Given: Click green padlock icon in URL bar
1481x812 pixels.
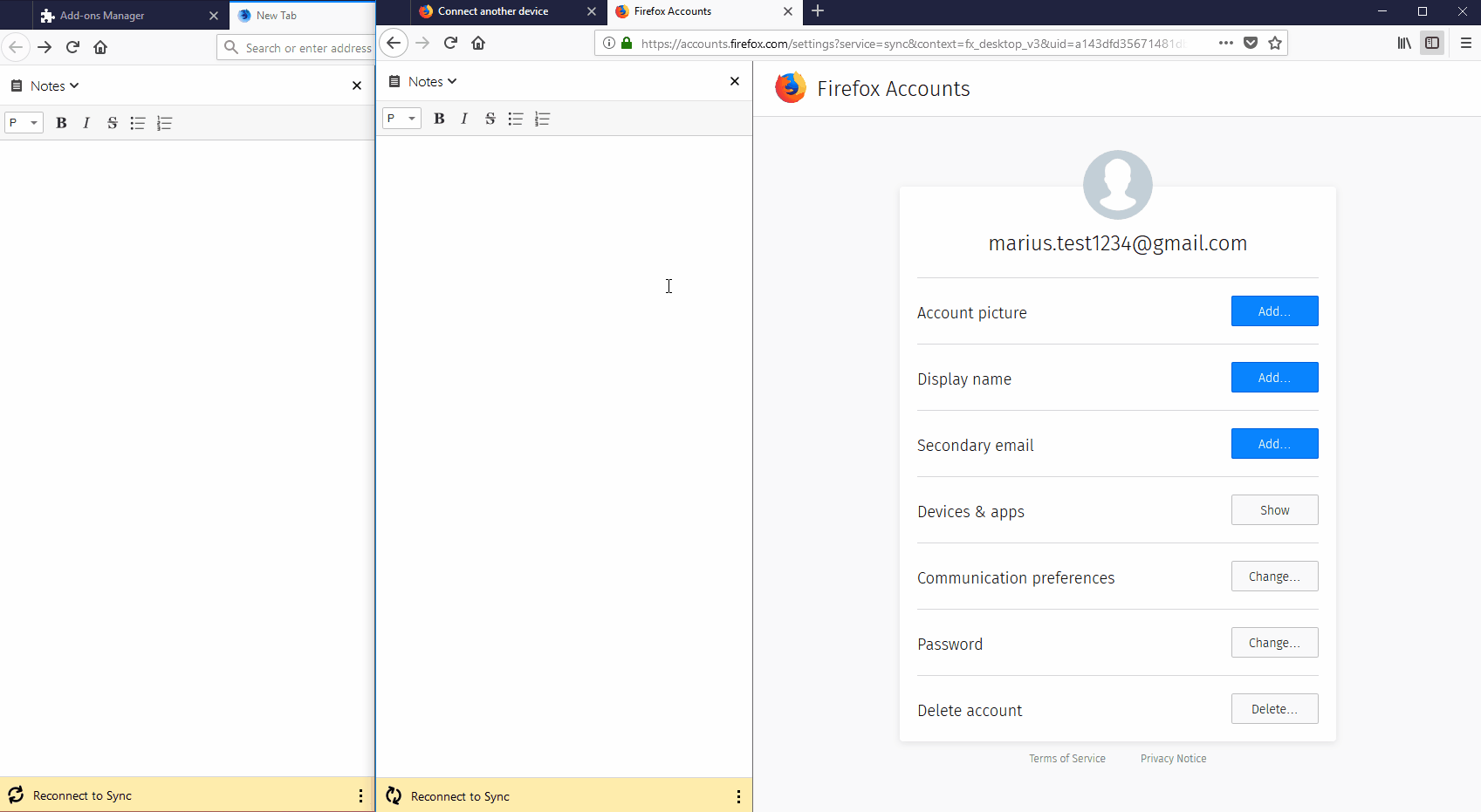Looking at the screenshot, I should point(627,43).
